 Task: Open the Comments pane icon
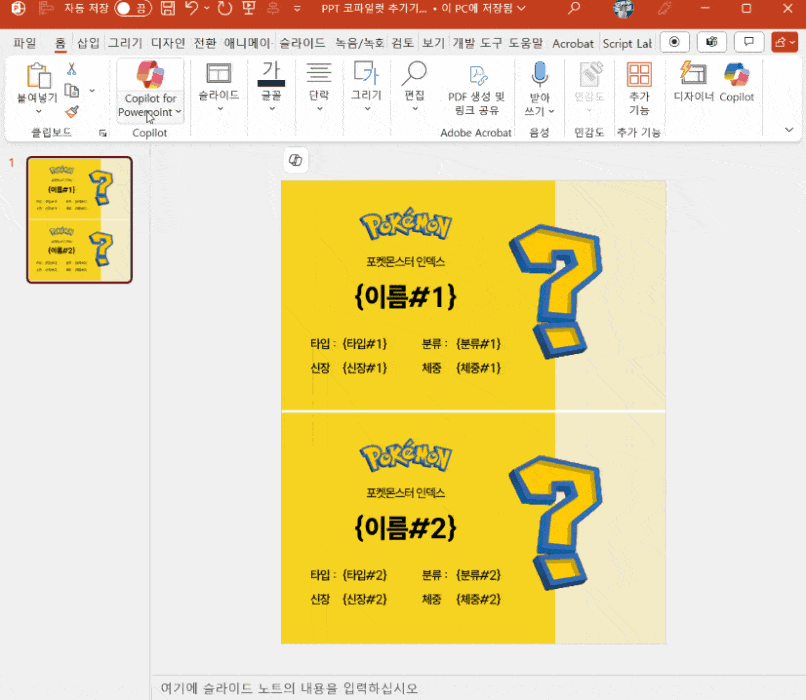pos(749,42)
